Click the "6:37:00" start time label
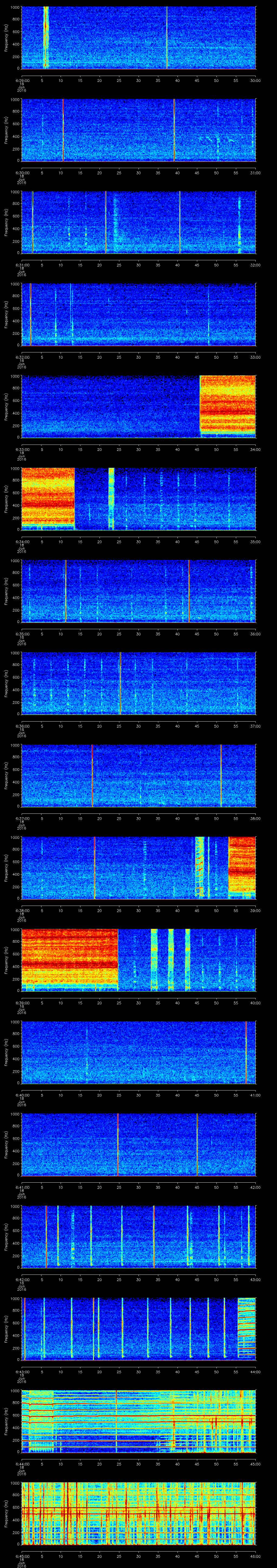Image resolution: width=277 pixels, height=1568 pixels. click(22, 818)
